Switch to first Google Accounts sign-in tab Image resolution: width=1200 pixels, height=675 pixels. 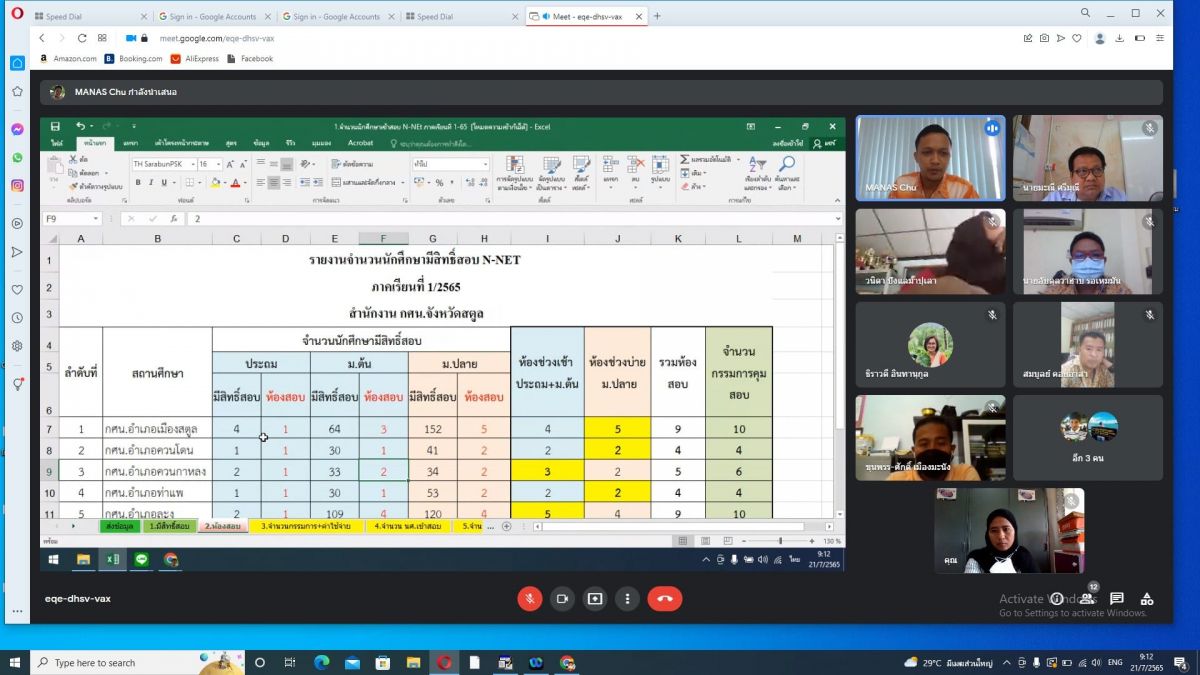click(212, 16)
